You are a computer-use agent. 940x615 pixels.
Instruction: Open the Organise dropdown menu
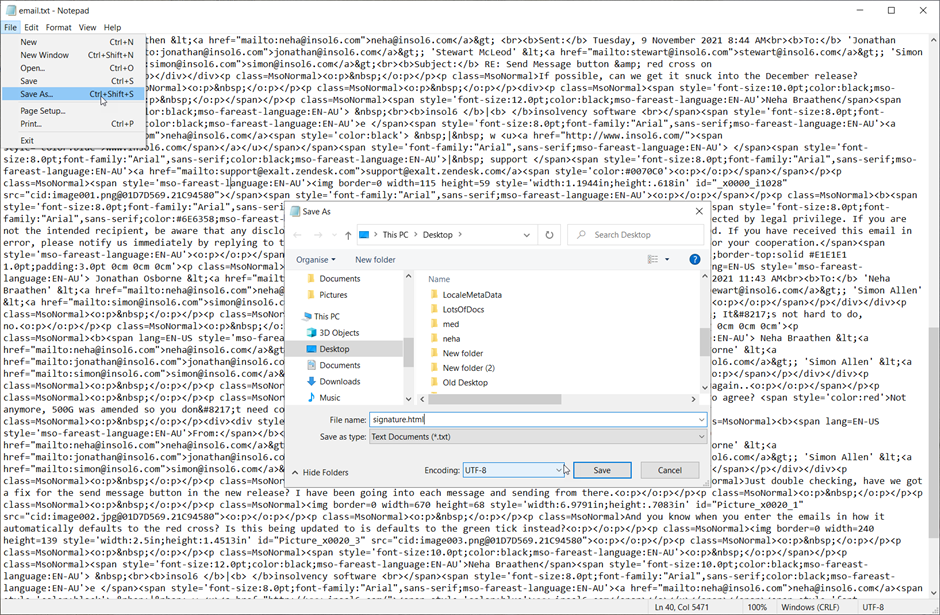click(x=318, y=259)
